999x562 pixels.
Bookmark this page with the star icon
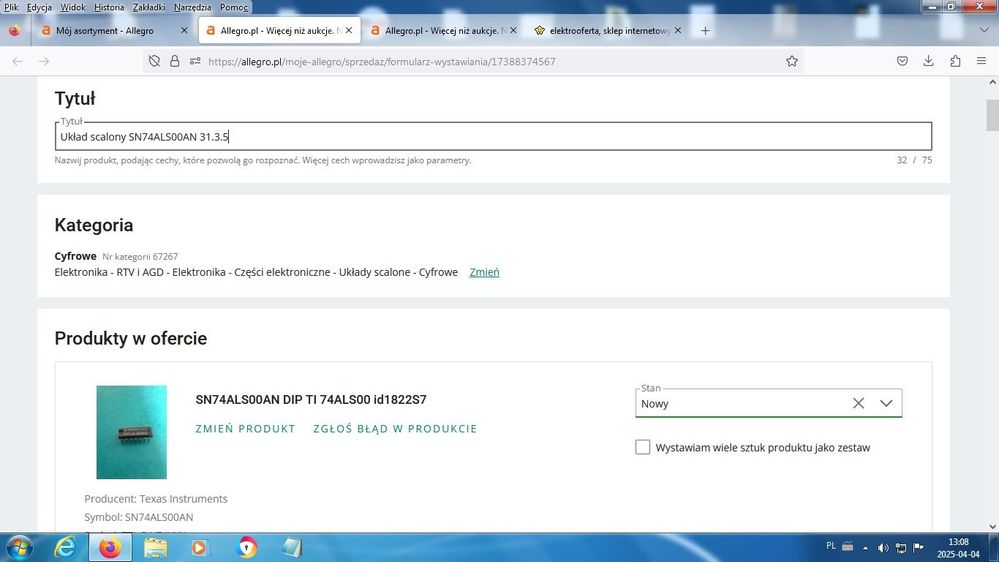[x=792, y=61]
